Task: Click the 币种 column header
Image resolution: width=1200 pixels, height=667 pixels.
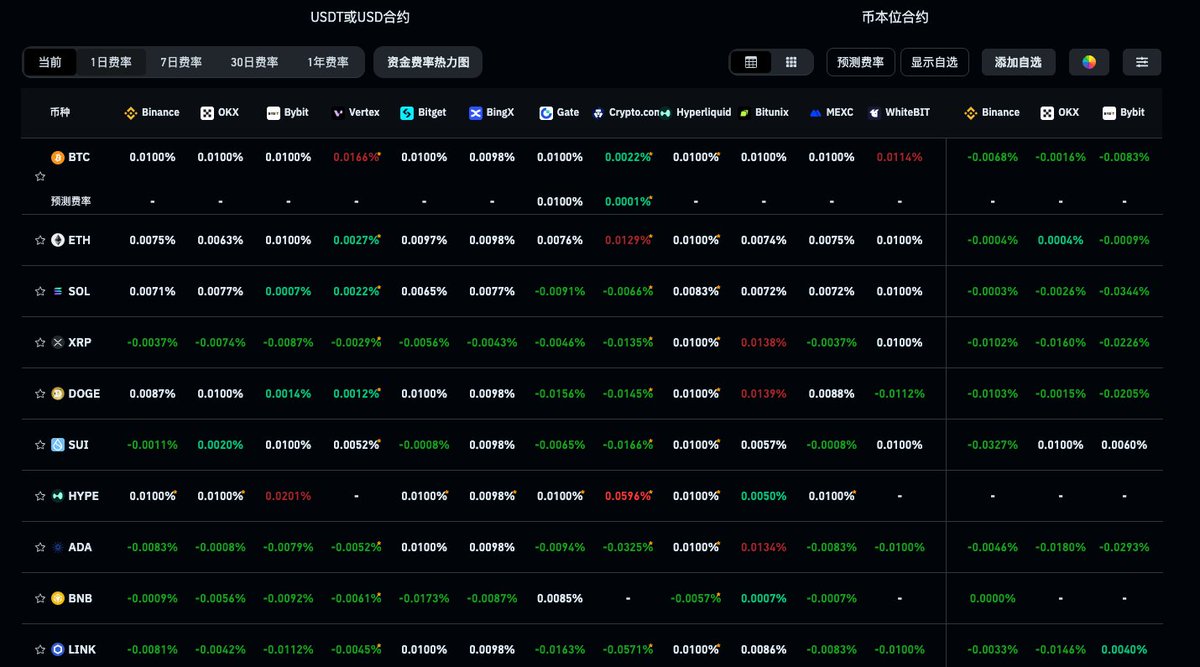Action: pyautogui.click(x=61, y=113)
